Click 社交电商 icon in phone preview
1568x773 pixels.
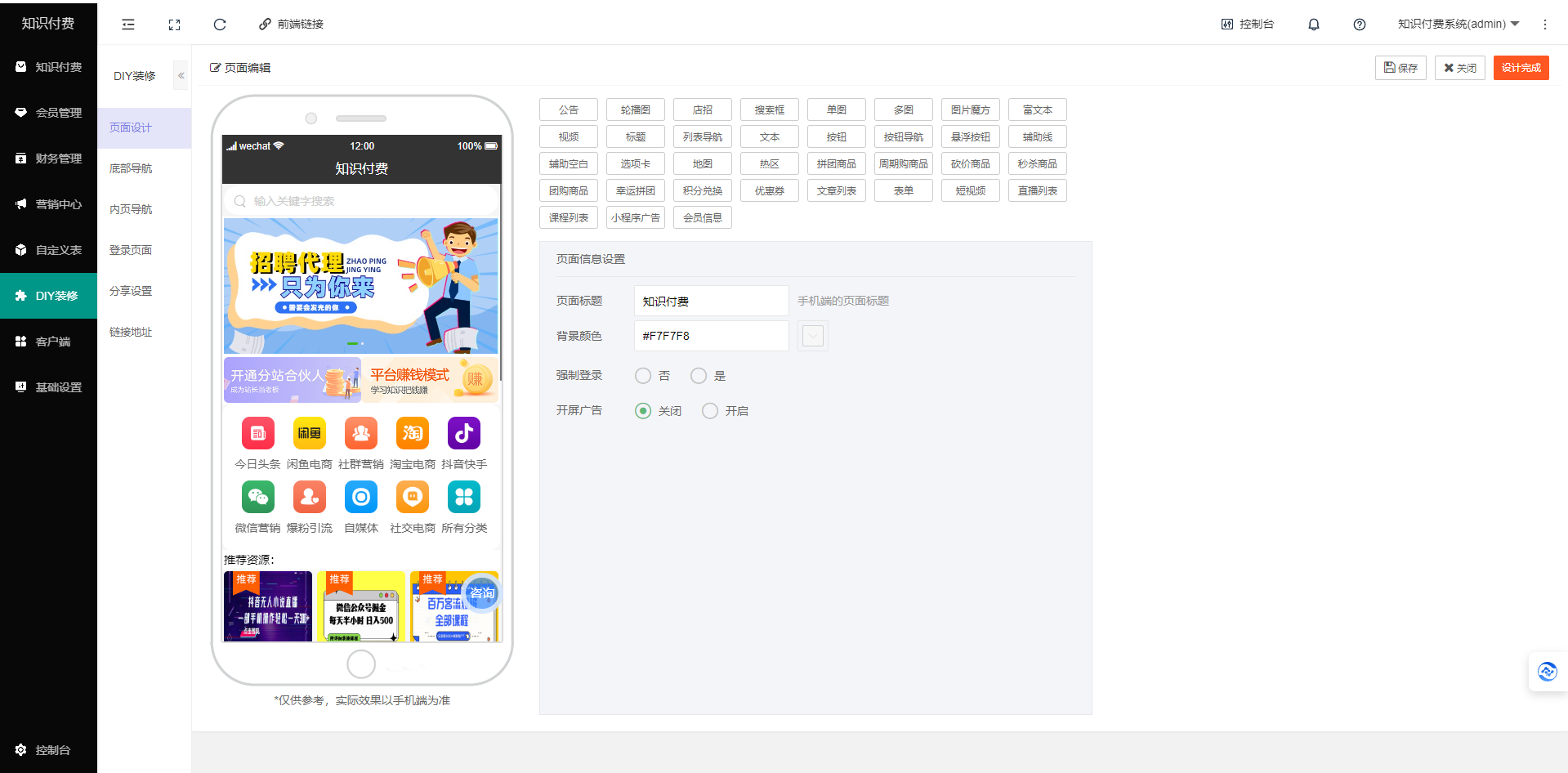pos(413,497)
